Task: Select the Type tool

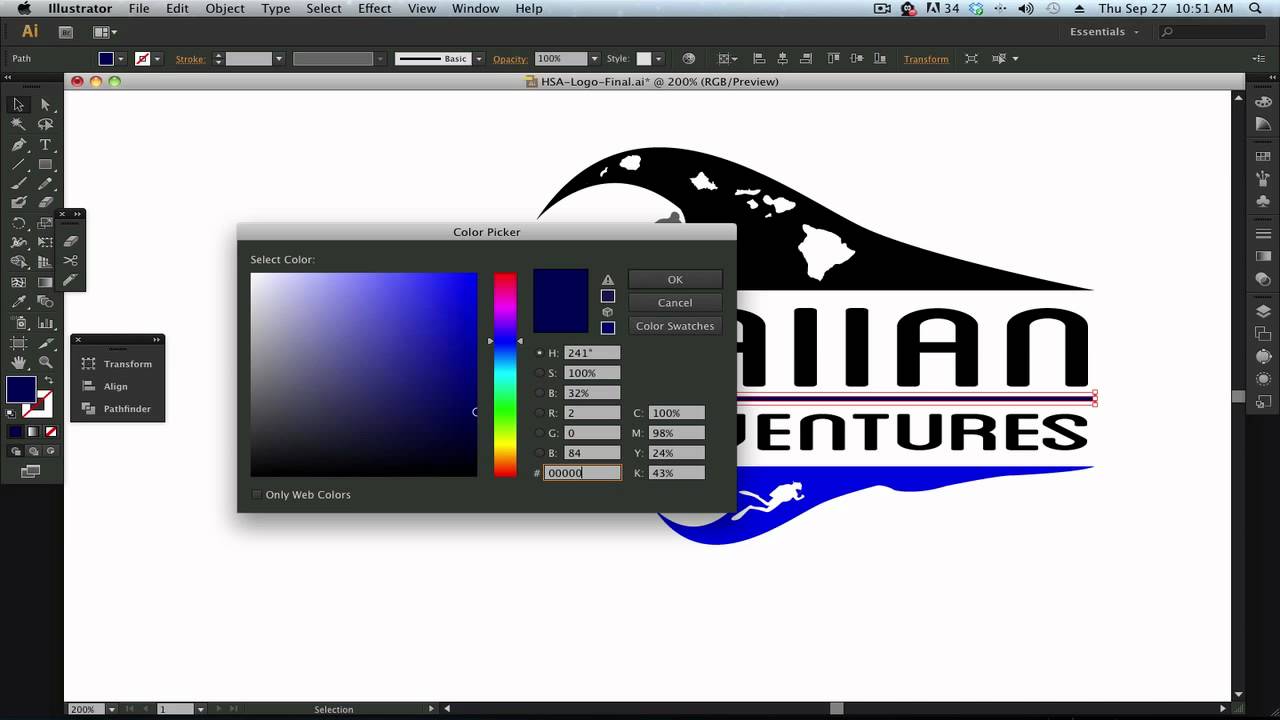Action: (45, 144)
